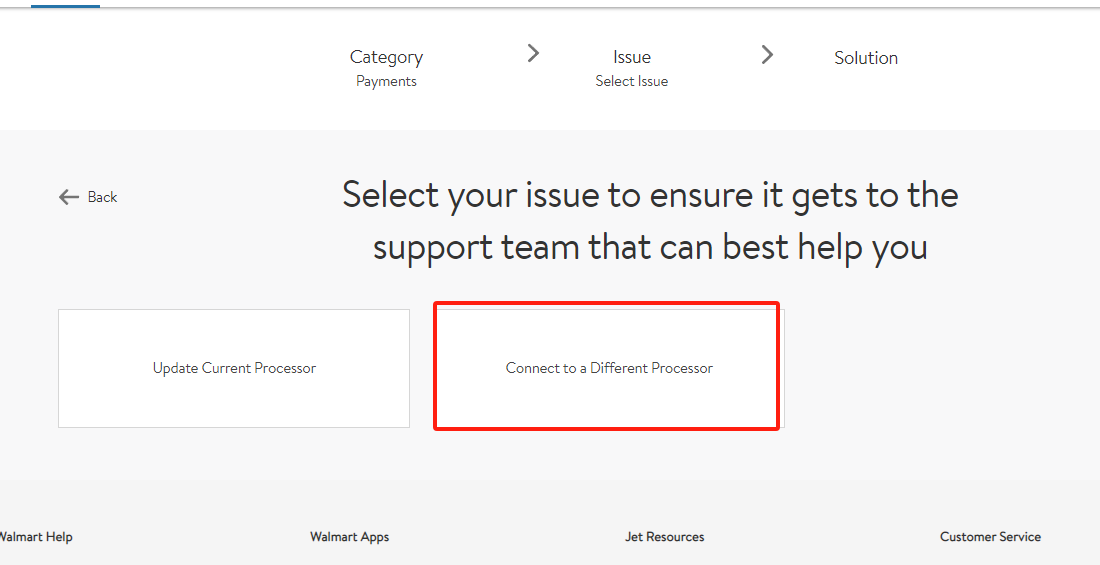The height and width of the screenshot is (565, 1100).
Task: Click the partially hidden card edge
Action: tap(783, 368)
